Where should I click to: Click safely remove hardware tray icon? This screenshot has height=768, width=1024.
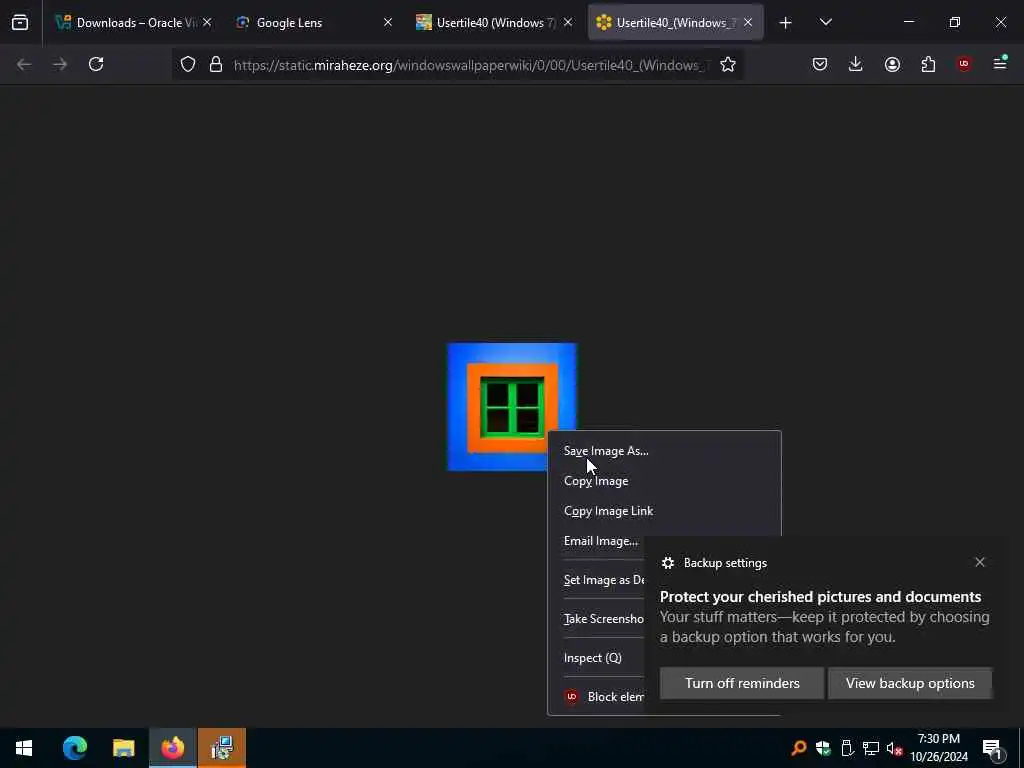pos(847,748)
